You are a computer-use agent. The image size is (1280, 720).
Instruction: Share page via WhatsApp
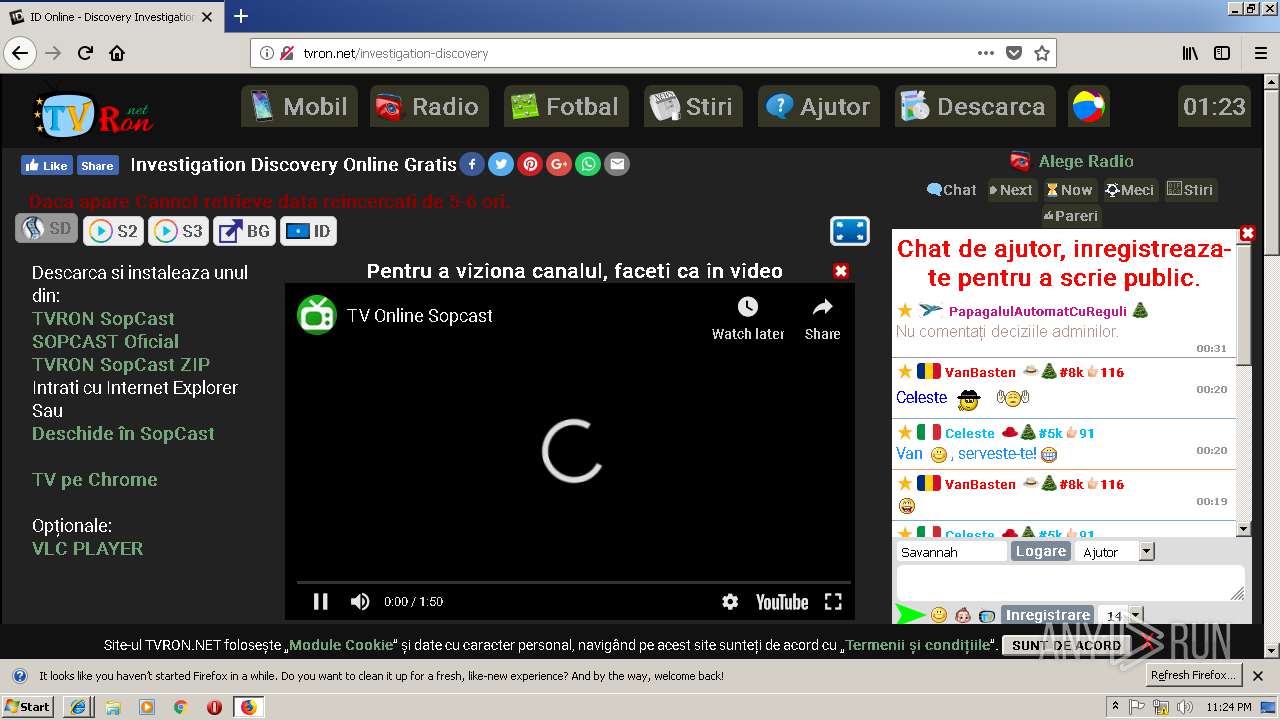click(588, 164)
